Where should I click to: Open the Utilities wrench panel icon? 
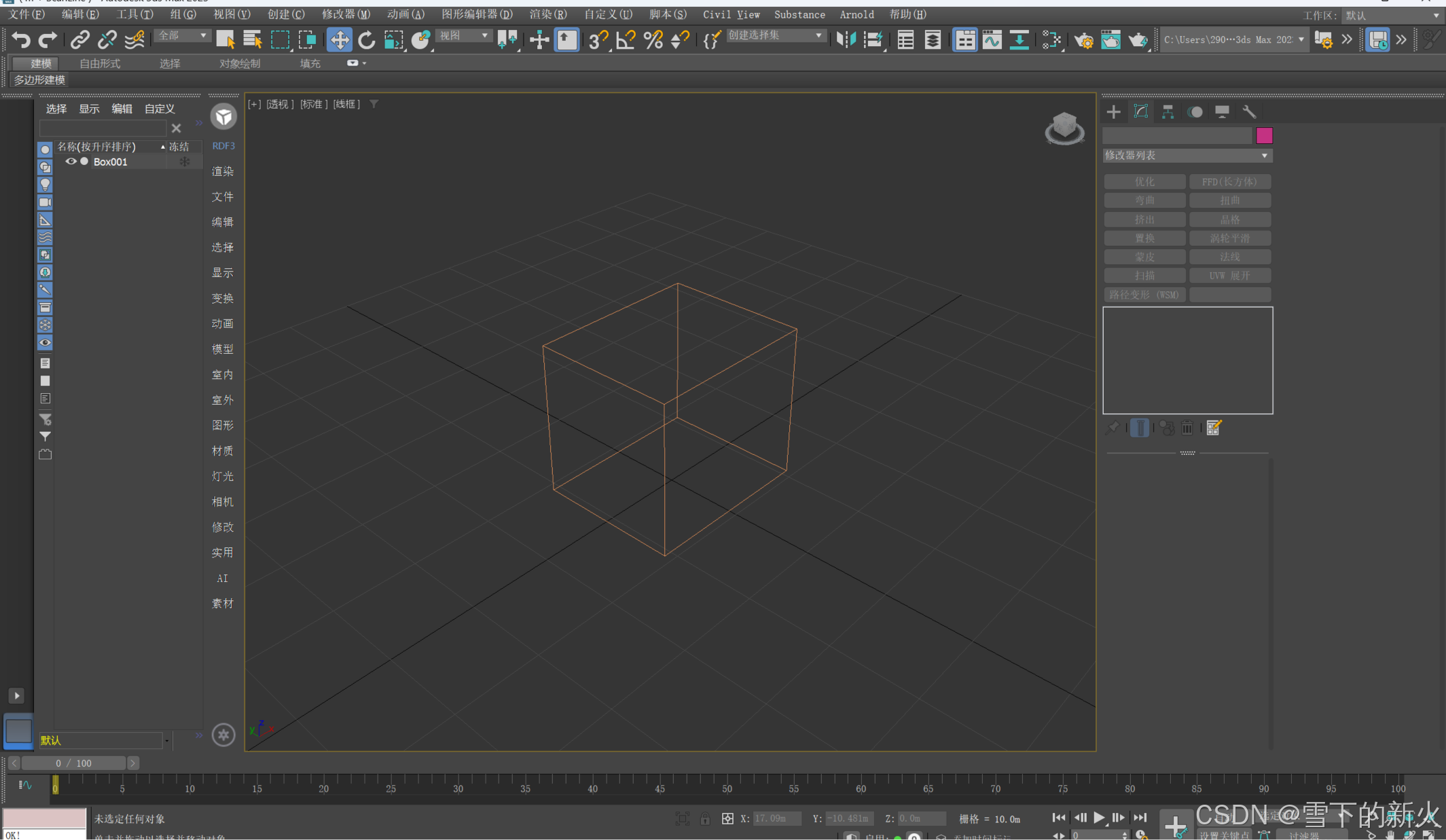[1249, 112]
